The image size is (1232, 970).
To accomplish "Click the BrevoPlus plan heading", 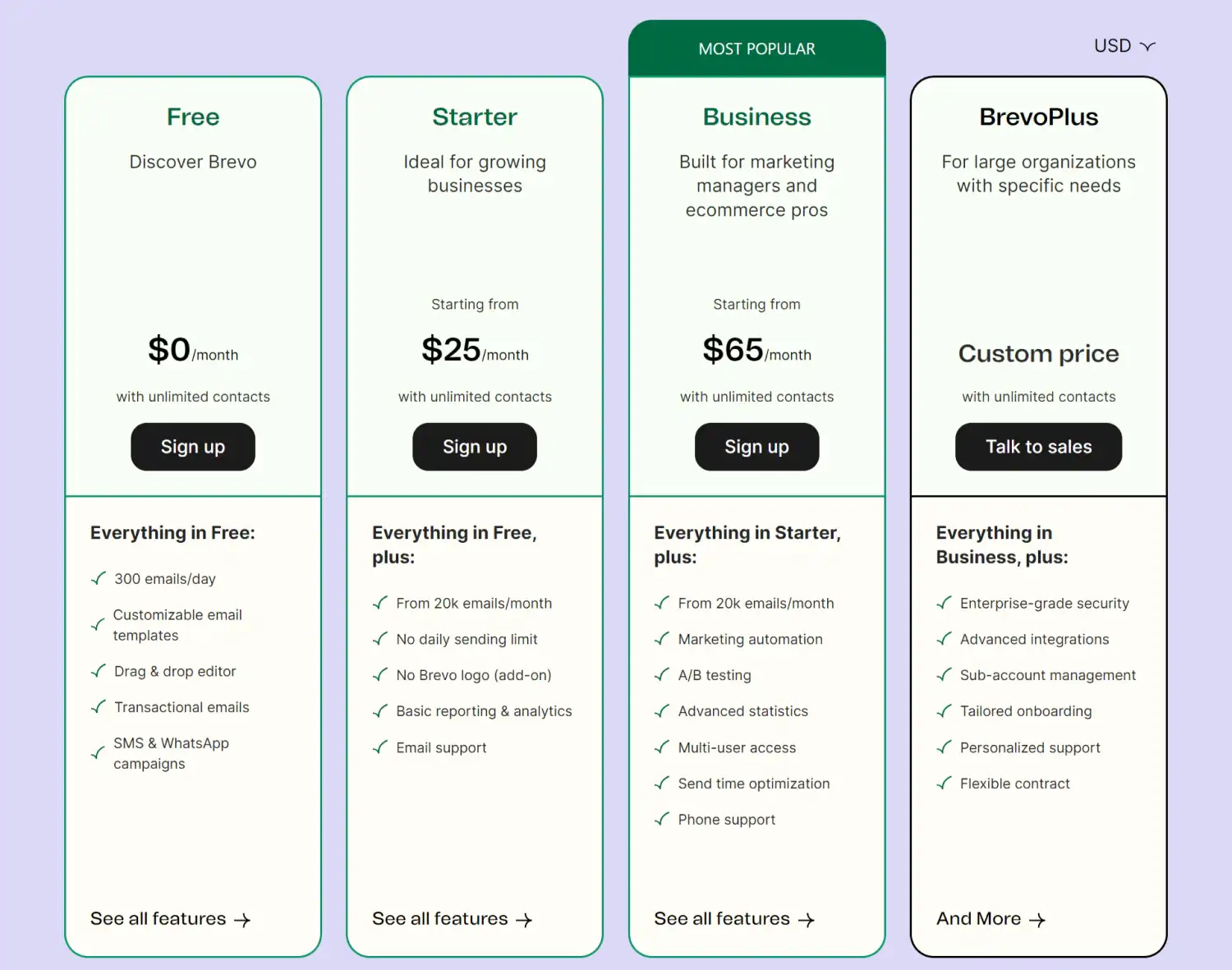I will click(x=1038, y=117).
